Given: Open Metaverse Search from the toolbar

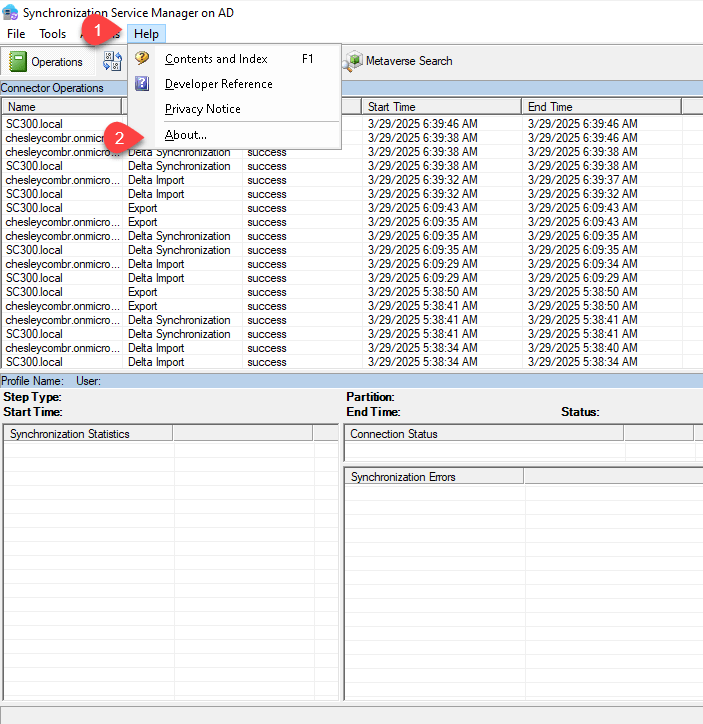Looking at the screenshot, I should coord(398,61).
